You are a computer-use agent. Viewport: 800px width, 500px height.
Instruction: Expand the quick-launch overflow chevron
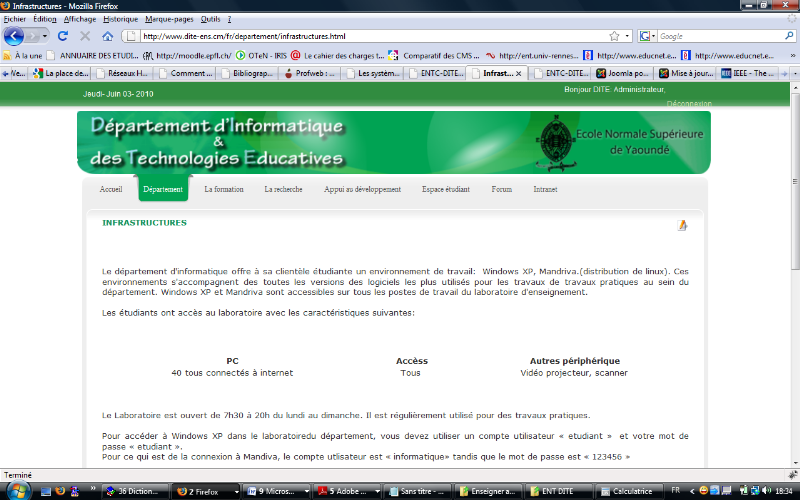point(93,489)
